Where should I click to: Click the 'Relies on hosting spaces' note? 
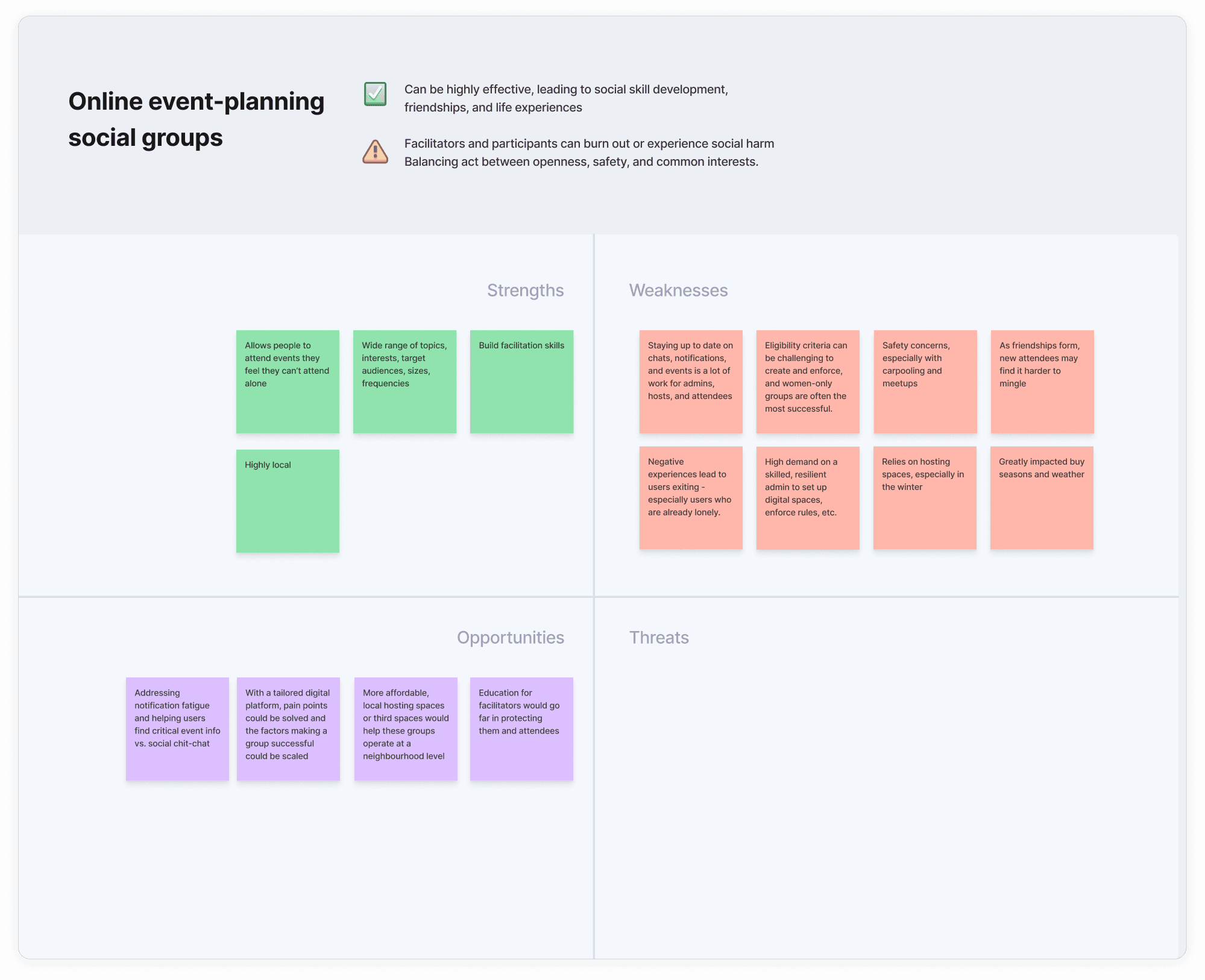point(925,498)
